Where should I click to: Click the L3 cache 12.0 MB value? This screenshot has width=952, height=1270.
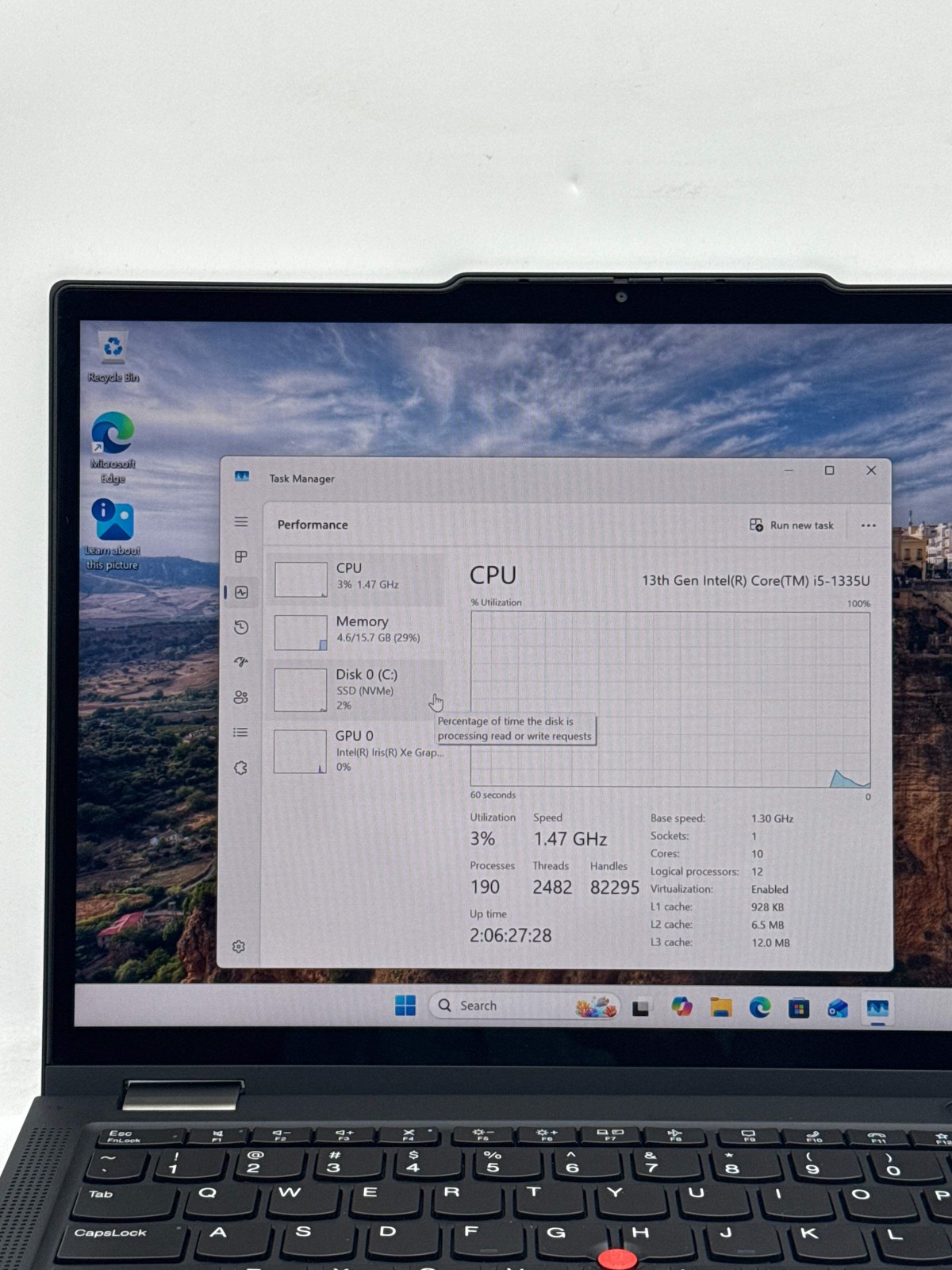point(770,943)
